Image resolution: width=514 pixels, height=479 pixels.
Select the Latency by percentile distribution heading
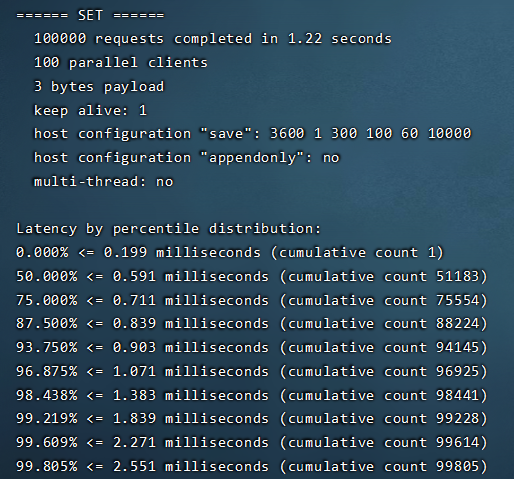pos(169,229)
